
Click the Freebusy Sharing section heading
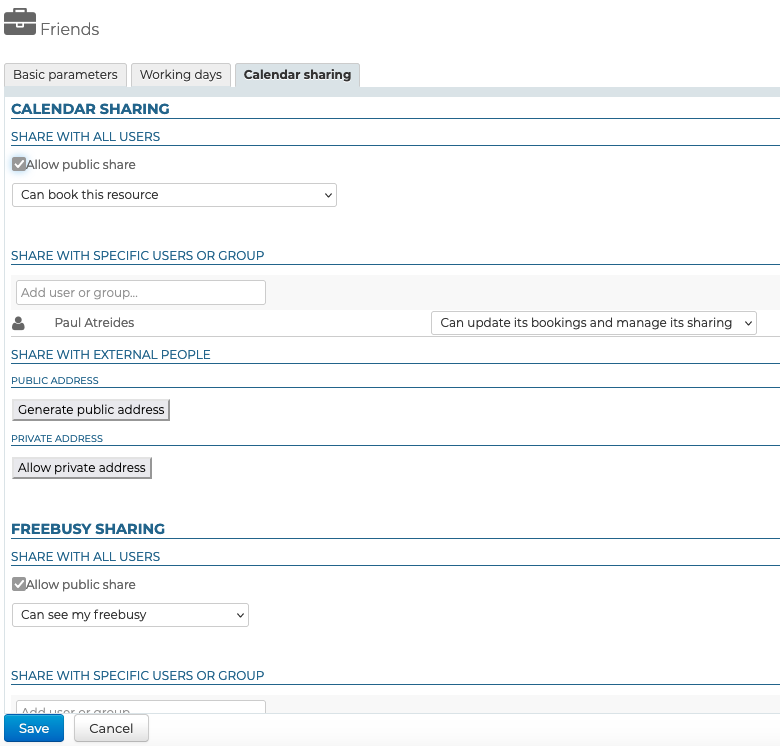(88, 528)
